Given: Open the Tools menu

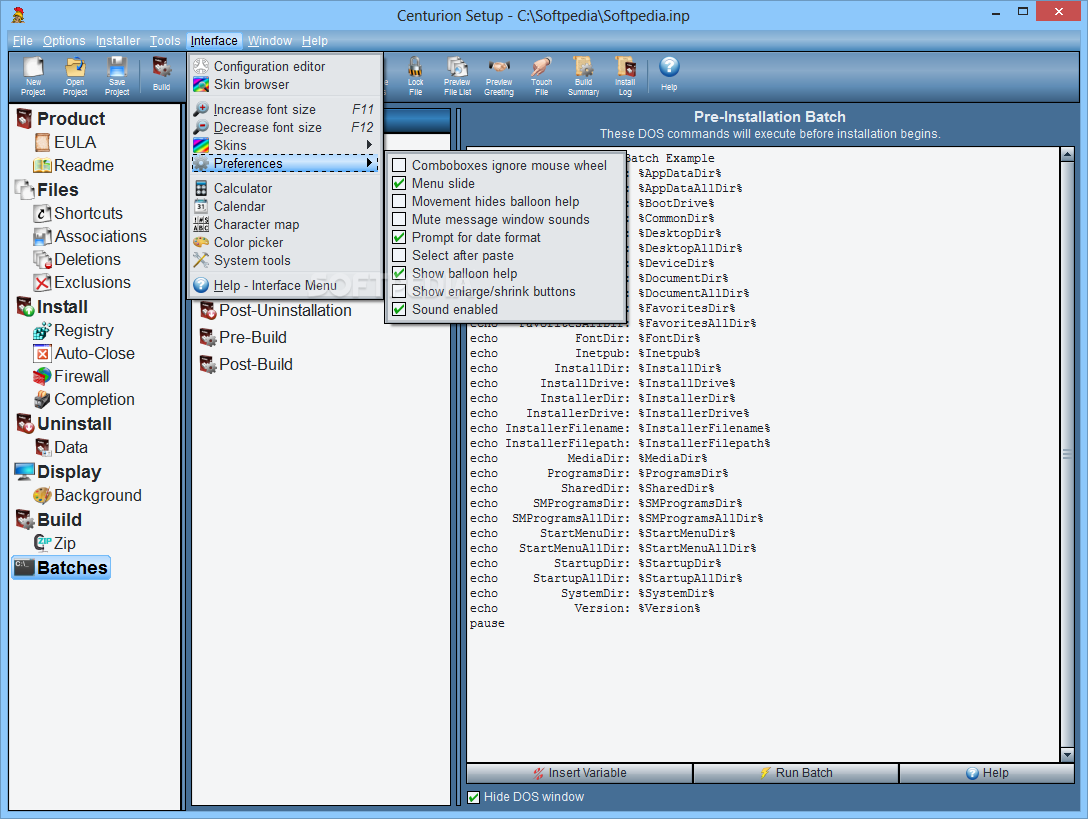Looking at the screenshot, I should 164,41.
